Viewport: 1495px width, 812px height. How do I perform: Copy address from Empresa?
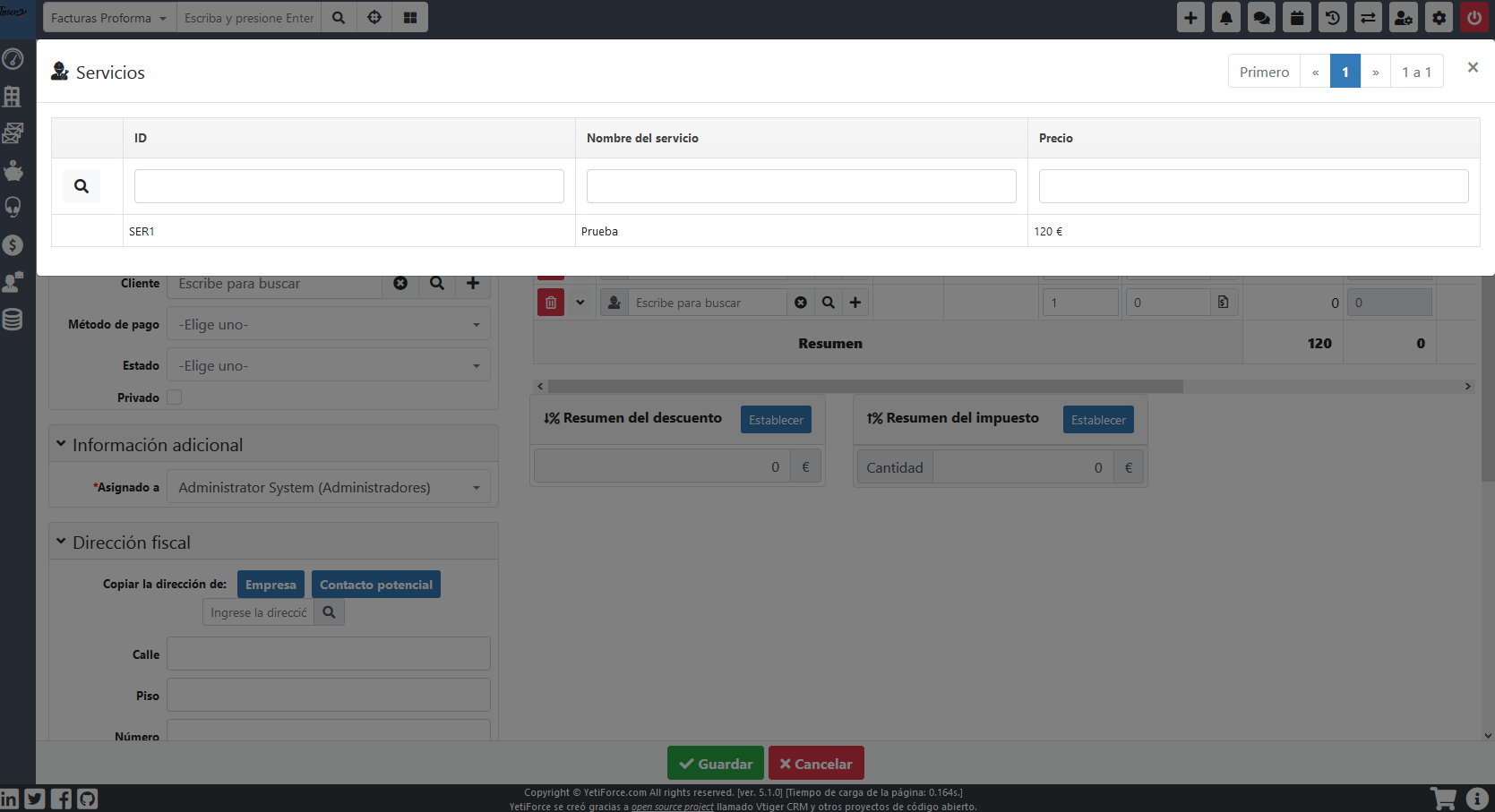click(271, 585)
